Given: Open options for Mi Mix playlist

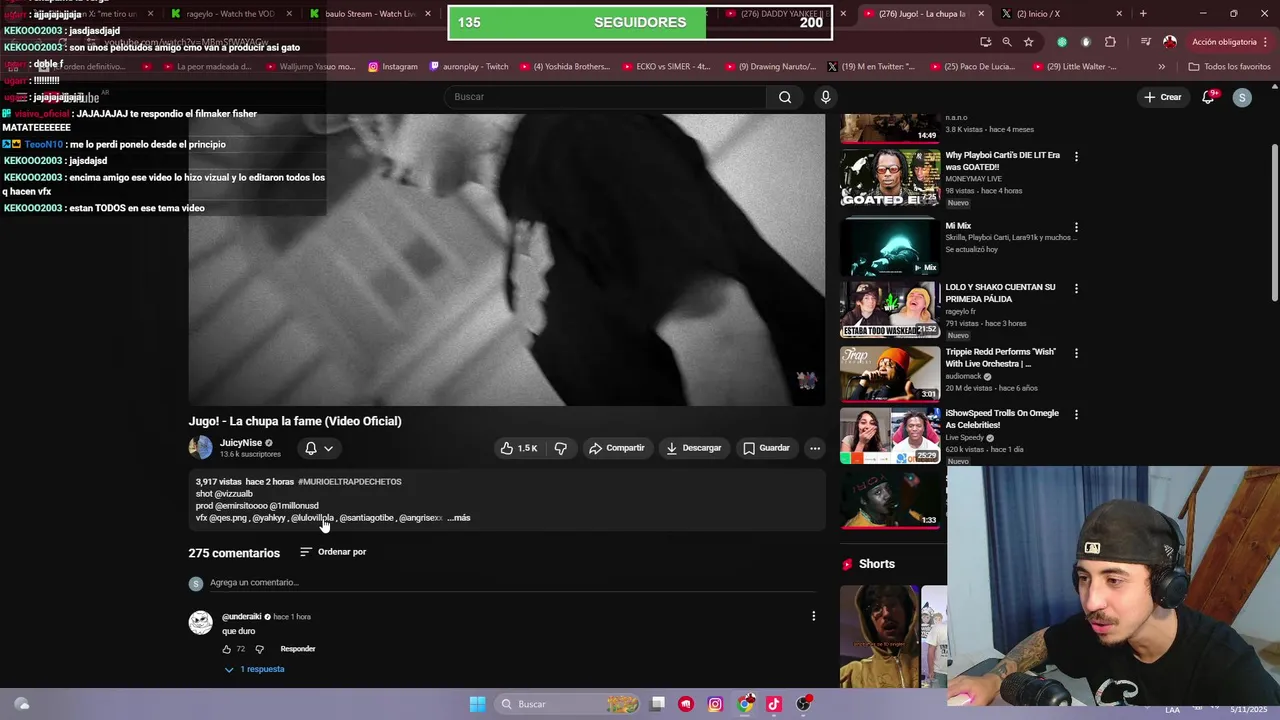Looking at the screenshot, I should (x=1076, y=227).
